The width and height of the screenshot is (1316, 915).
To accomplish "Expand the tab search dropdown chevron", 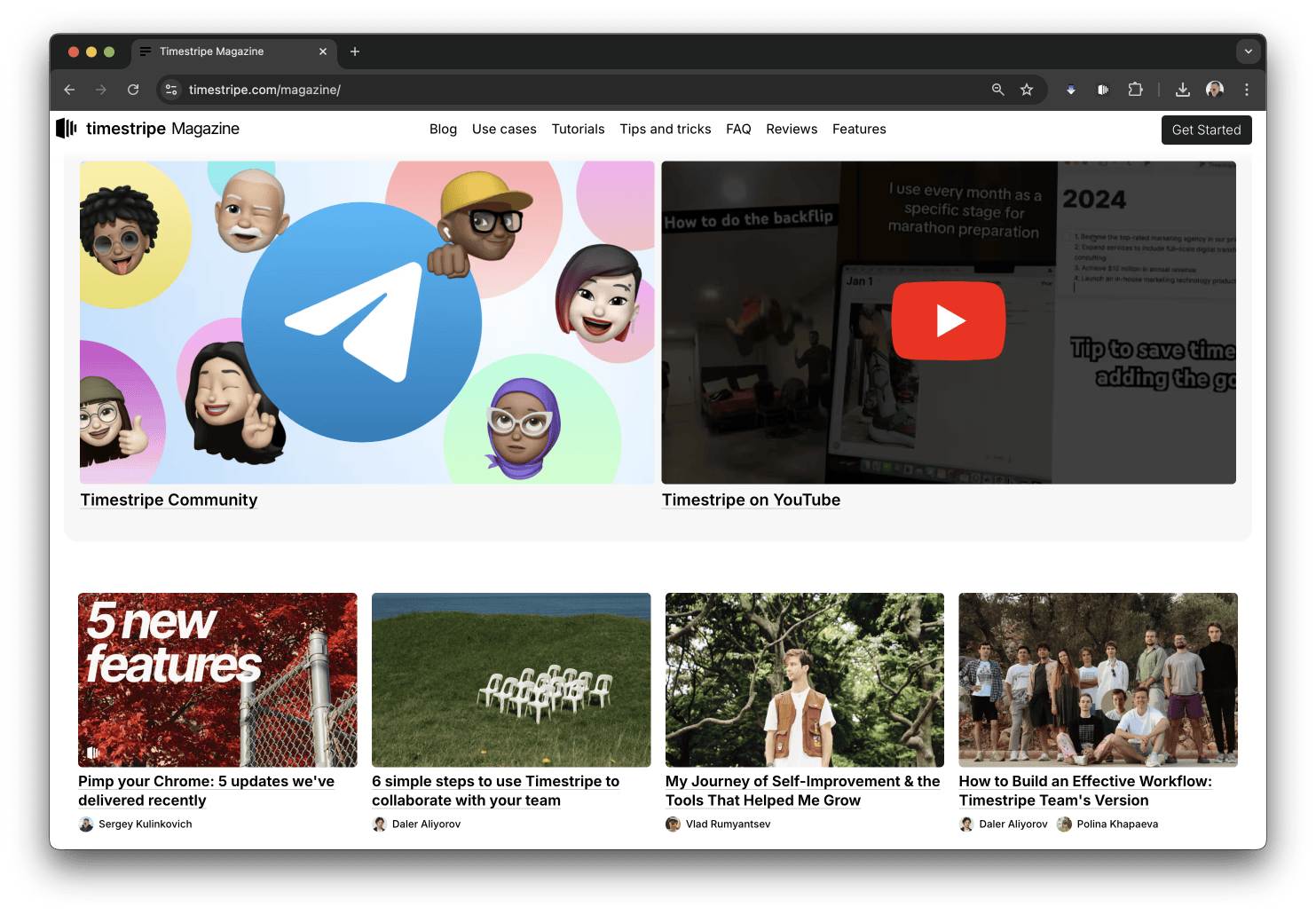I will [x=1249, y=51].
